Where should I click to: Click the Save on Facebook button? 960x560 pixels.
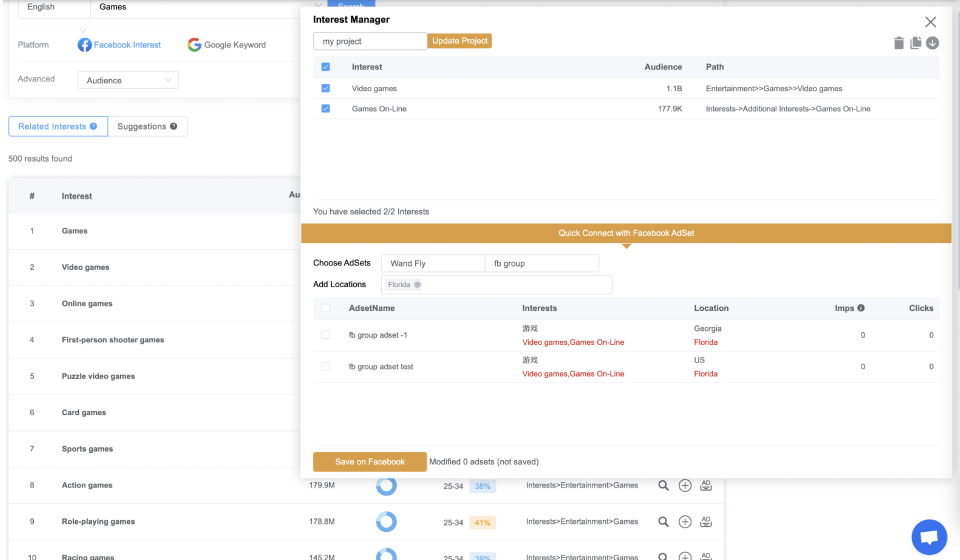click(x=370, y=461)
